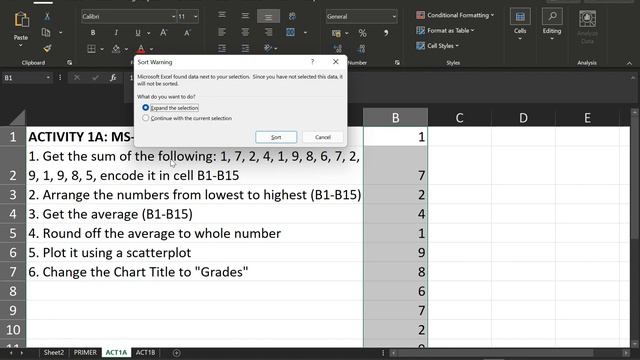Screen dimensions: 640x360
Task: Toggle Italic formatting
Action: pyautogui.click(x=116, y=33)
